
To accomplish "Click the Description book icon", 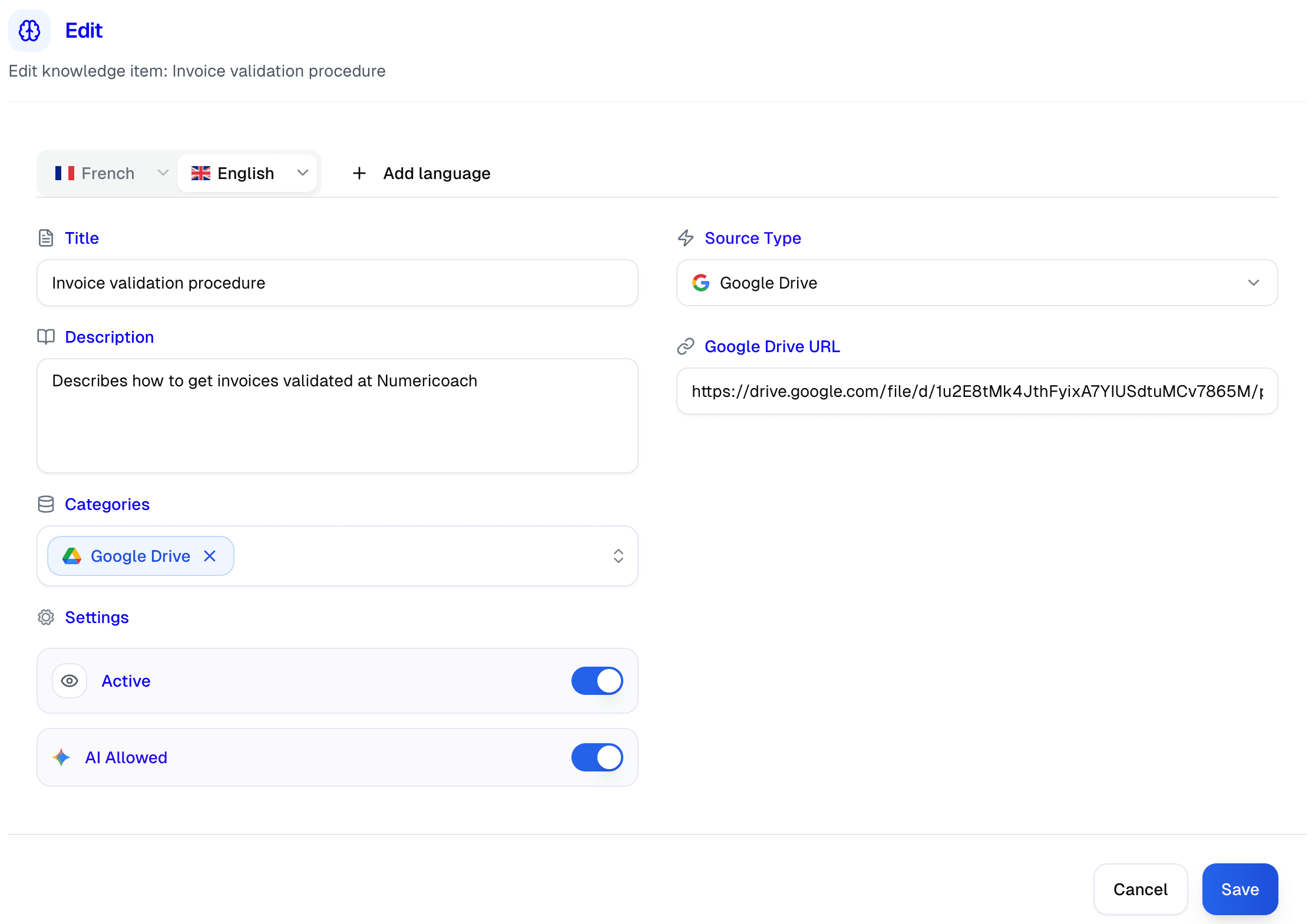I will point(46,336).
